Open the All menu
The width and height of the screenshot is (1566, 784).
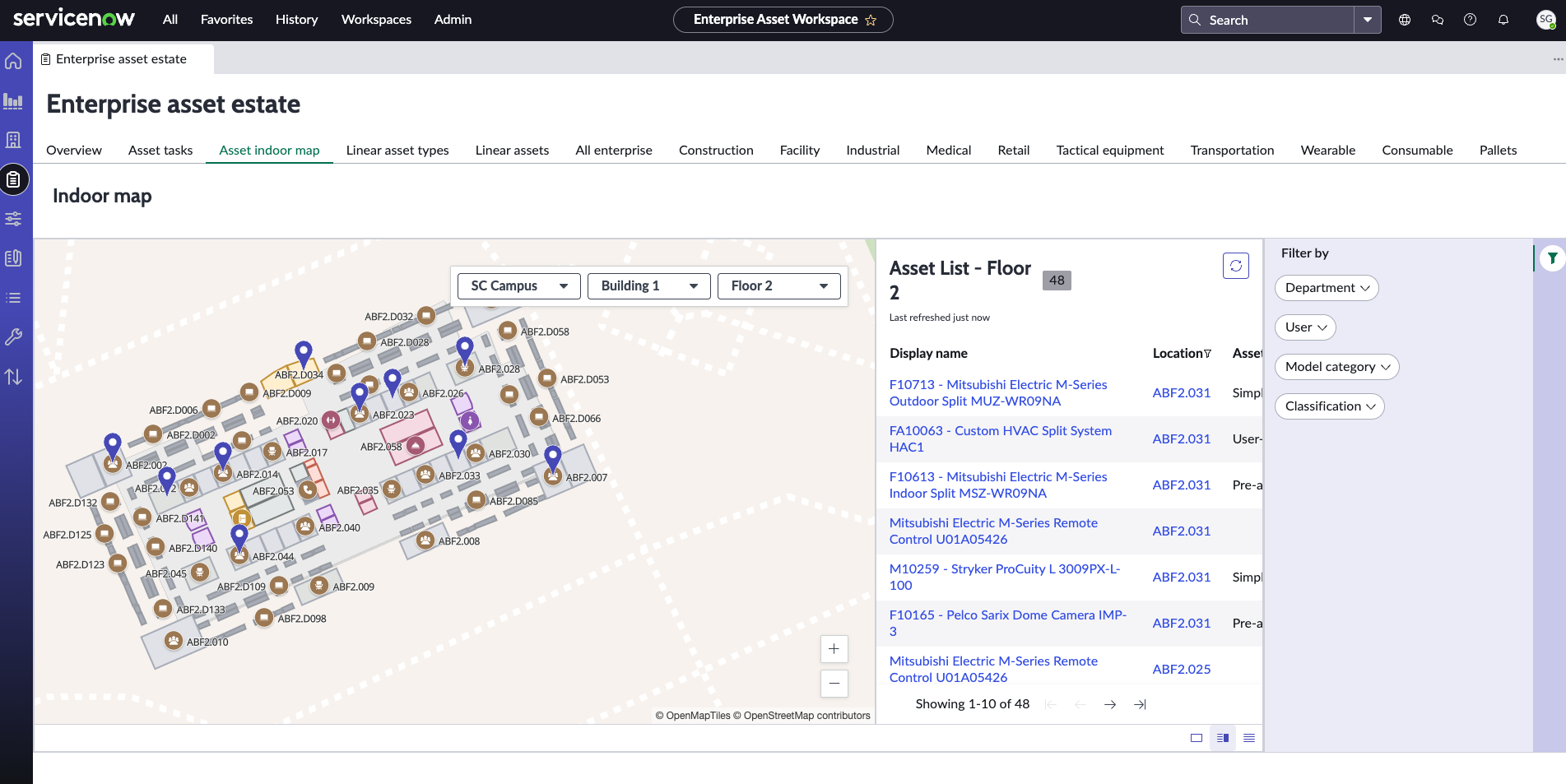pyautogui.click(x=170, y=20)
